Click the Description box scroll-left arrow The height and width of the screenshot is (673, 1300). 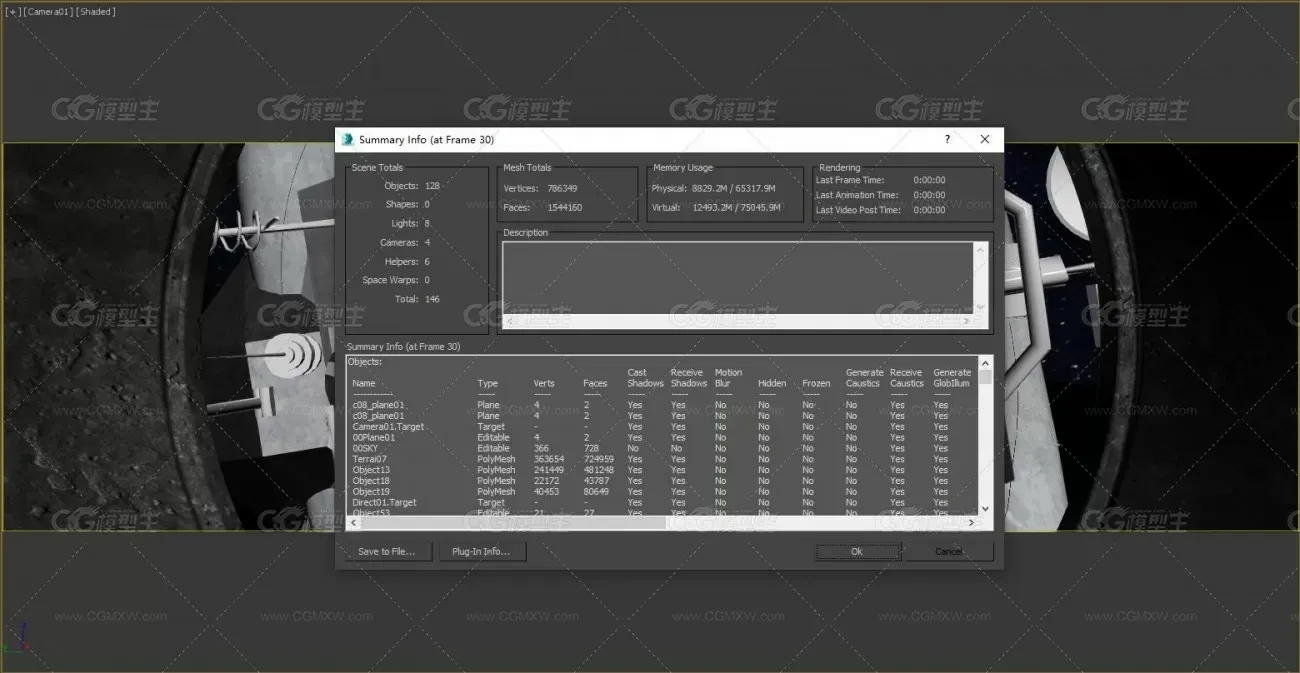tap(510, 321)
